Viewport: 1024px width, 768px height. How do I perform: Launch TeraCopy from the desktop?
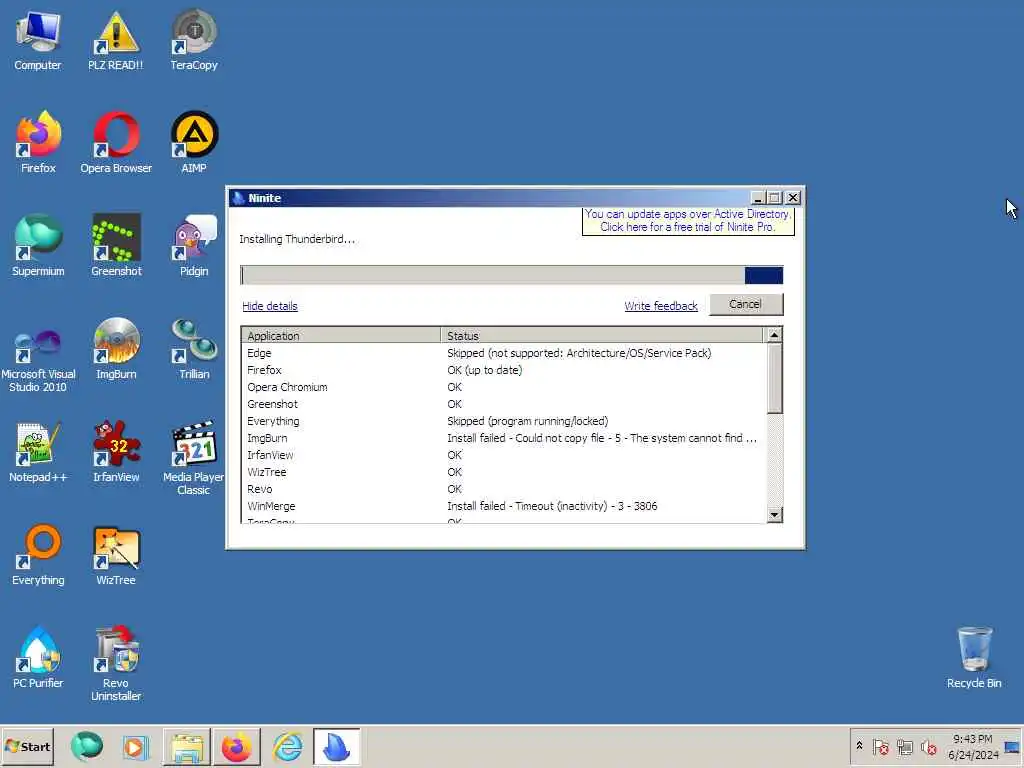(194, 40)
